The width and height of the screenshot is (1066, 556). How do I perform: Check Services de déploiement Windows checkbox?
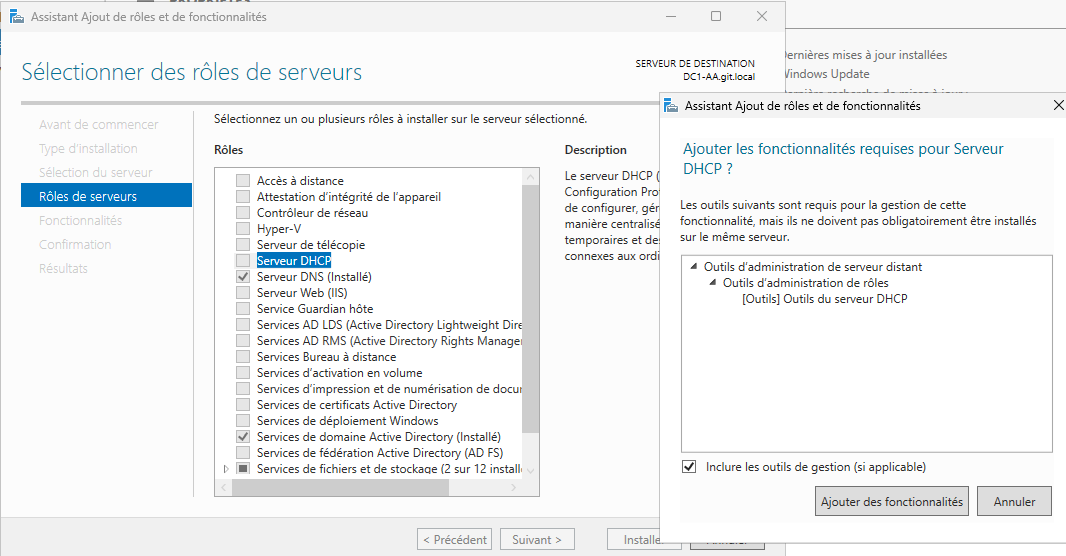click(x=243, y=421)
